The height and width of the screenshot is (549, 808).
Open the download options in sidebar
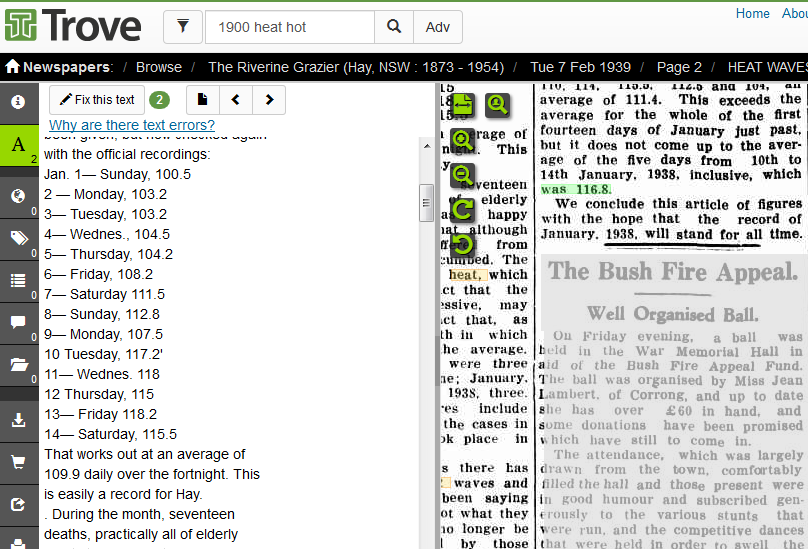[19, 421]
